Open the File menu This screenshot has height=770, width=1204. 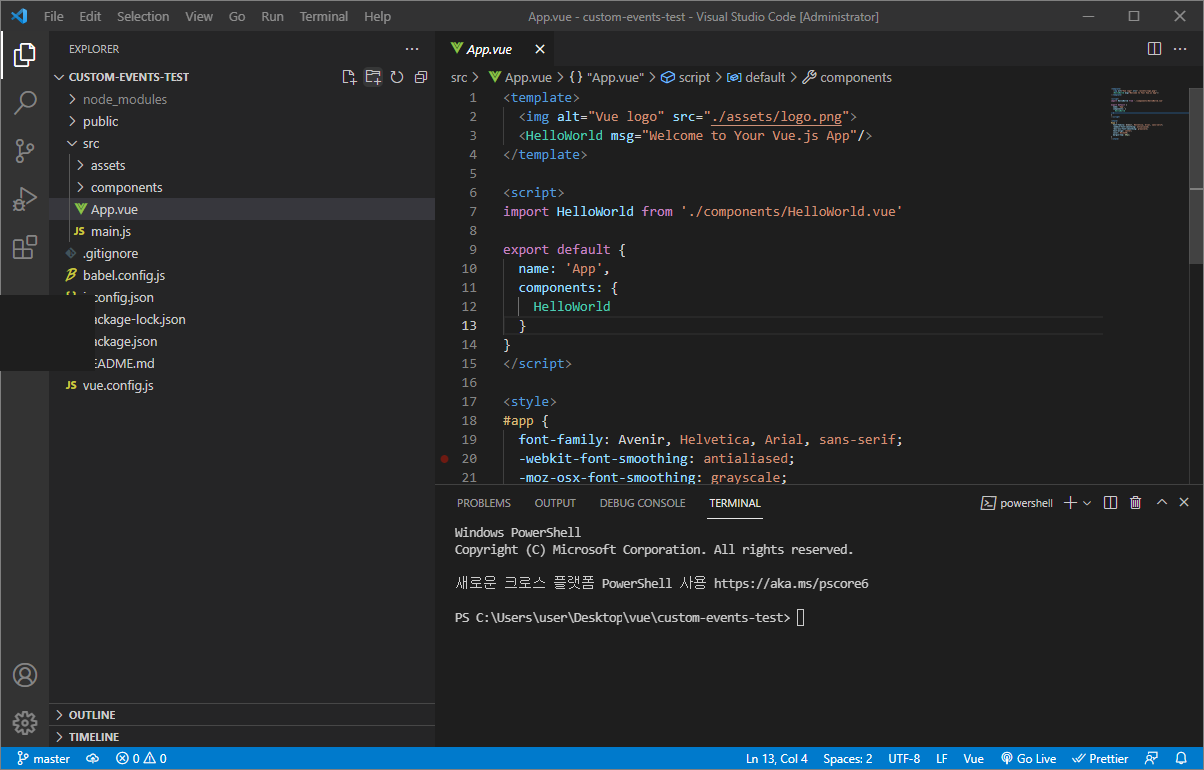tap(54, 17)
